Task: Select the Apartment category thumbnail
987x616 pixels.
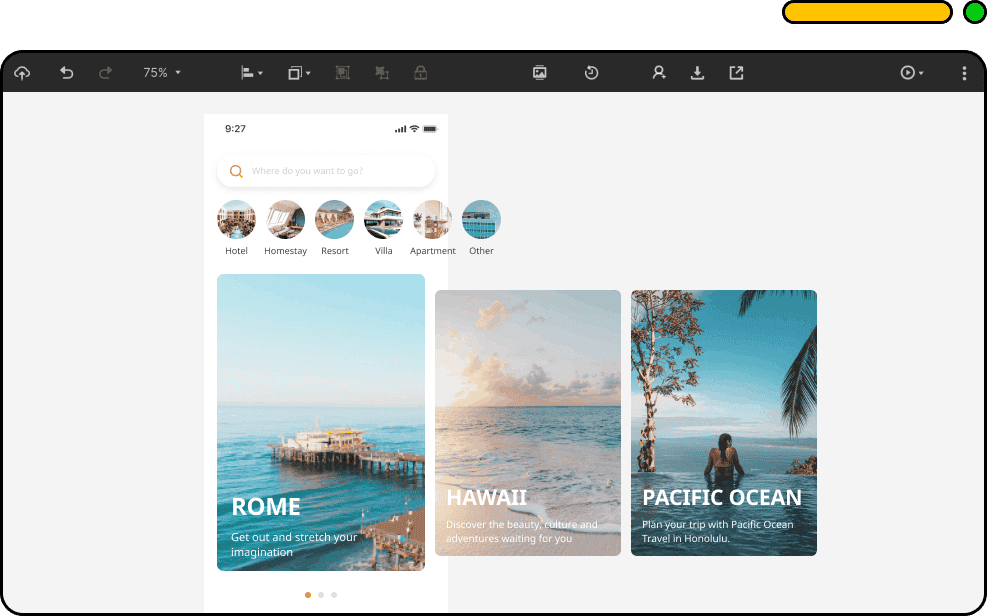Action: tap(432, 220)
